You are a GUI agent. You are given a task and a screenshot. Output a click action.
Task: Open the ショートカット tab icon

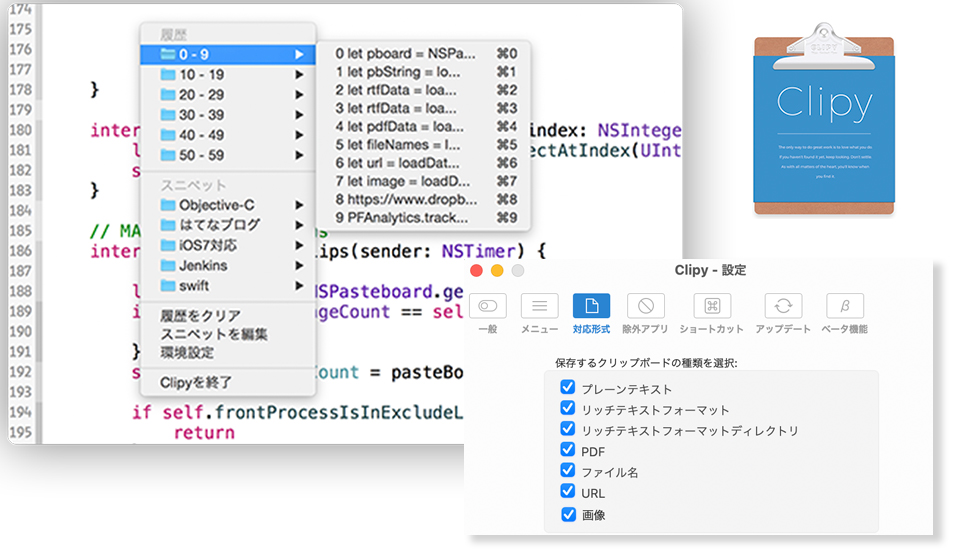tap(712, 306)
